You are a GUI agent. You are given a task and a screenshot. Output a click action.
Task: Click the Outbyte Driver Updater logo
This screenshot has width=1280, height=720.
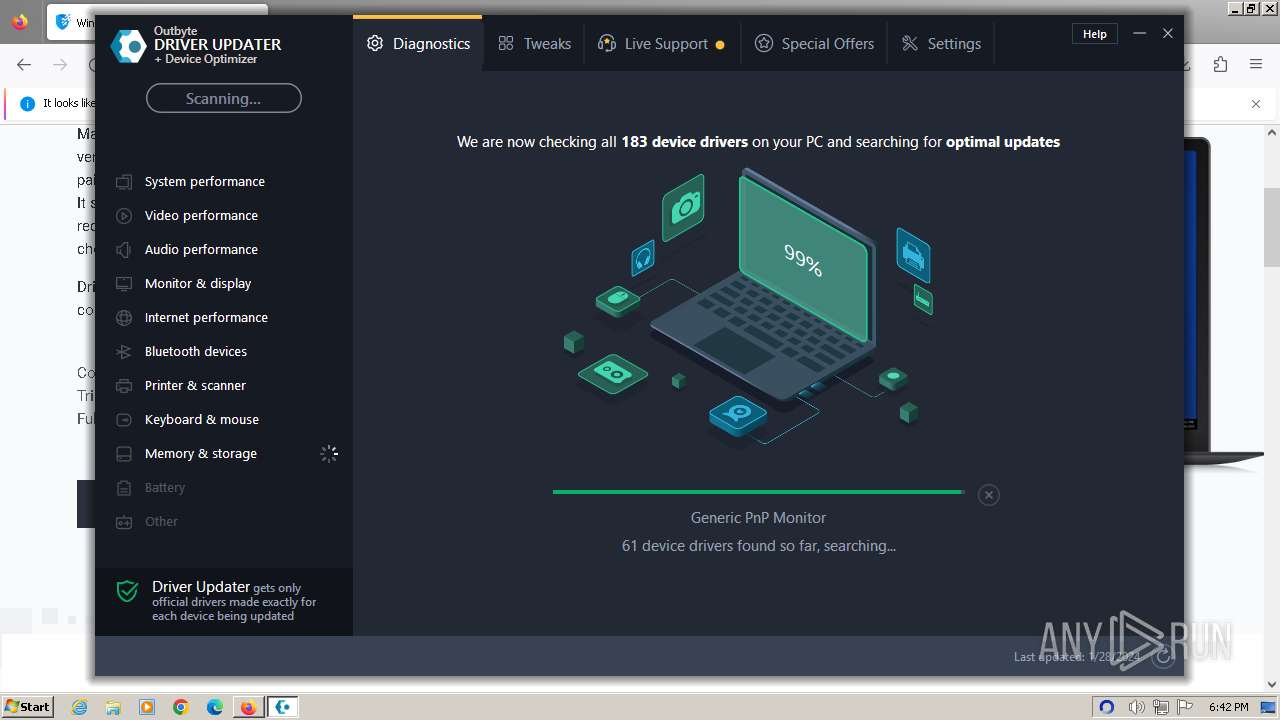pyautogui.click(x=128, y=47)
